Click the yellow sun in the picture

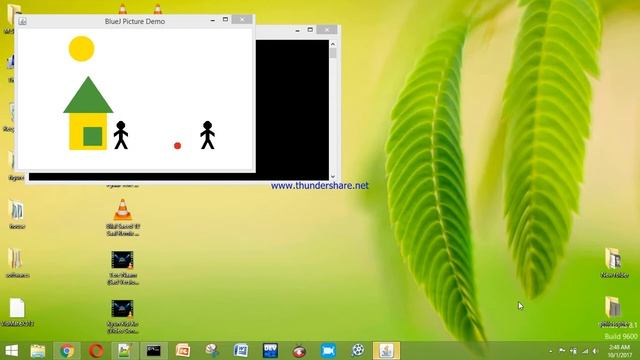coord(82,49)
